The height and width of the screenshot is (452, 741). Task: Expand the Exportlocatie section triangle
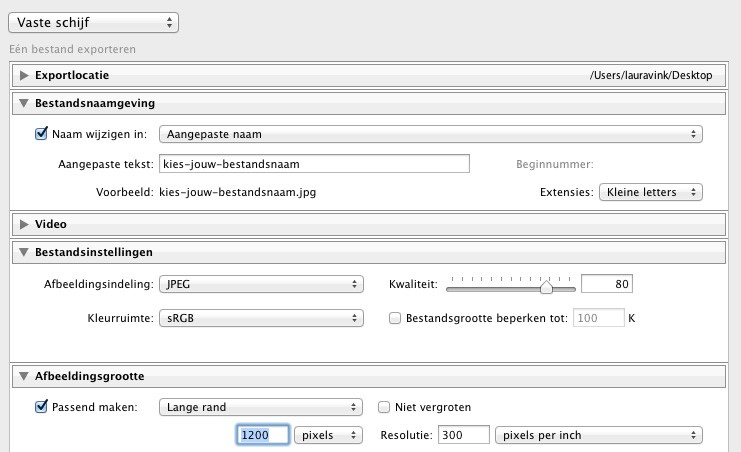click(x=24, y=75)
